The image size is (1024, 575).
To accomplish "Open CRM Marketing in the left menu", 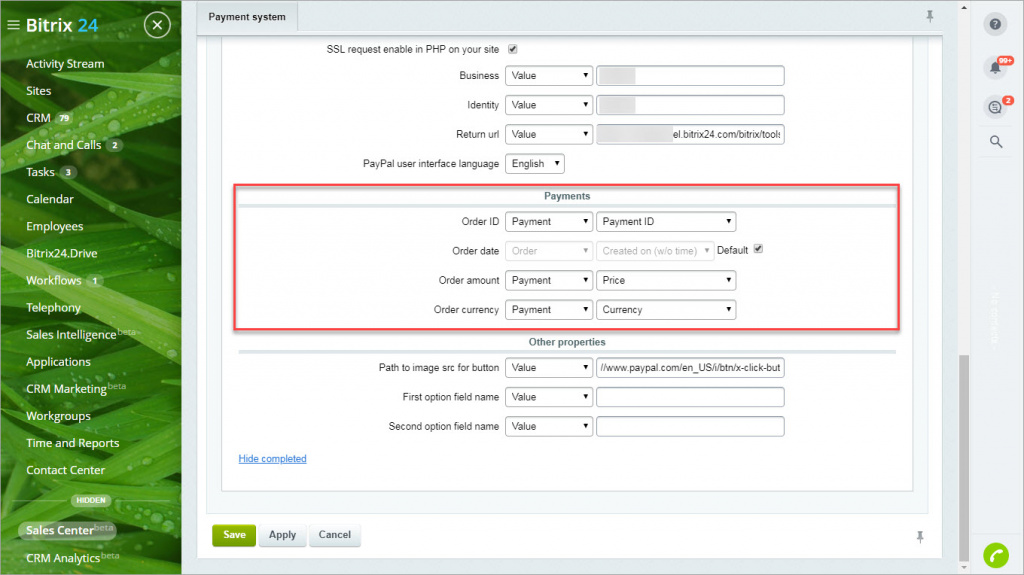I will (67, 389).
